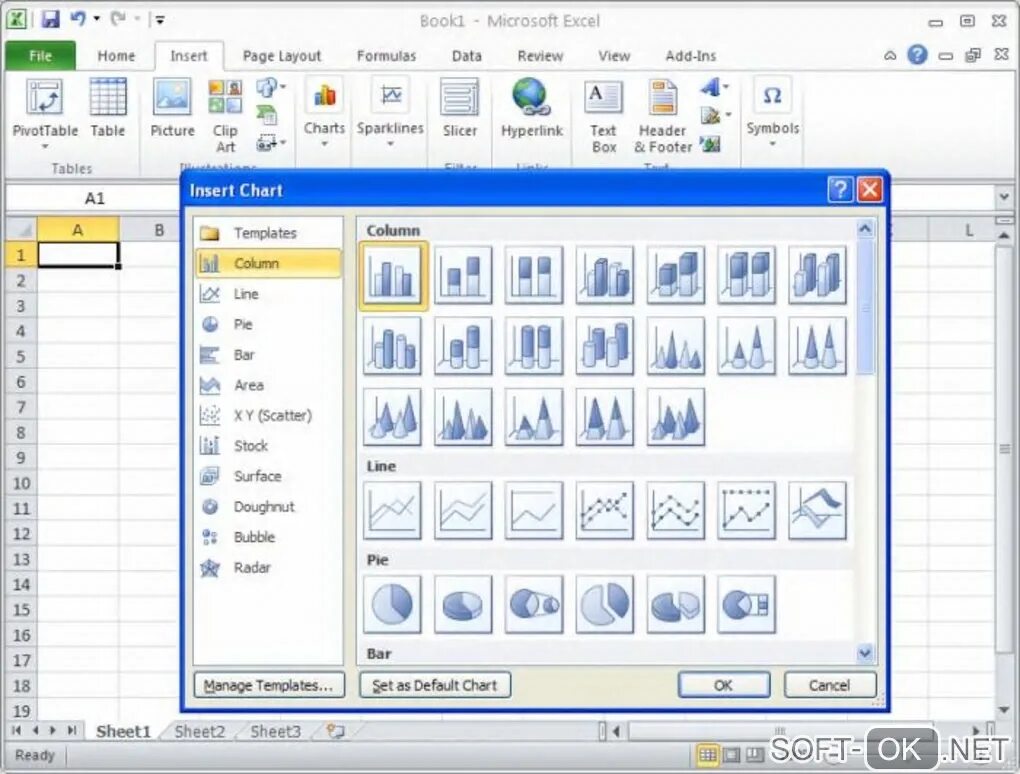Viewport: 1020px width, 774px height.
Task: Open Charts dropdown
Action: pos(324,112)
